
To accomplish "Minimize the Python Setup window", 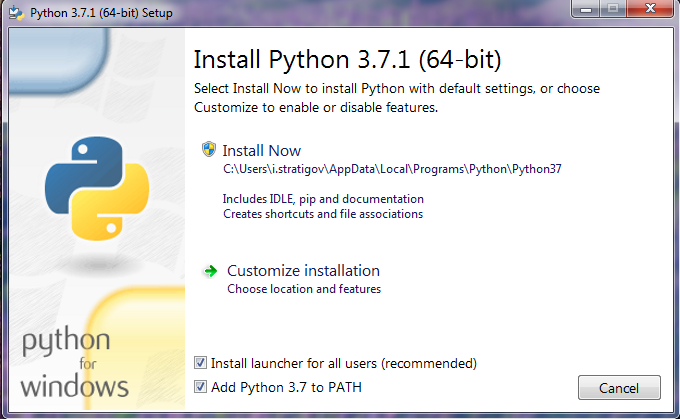I will click(586, 9).
